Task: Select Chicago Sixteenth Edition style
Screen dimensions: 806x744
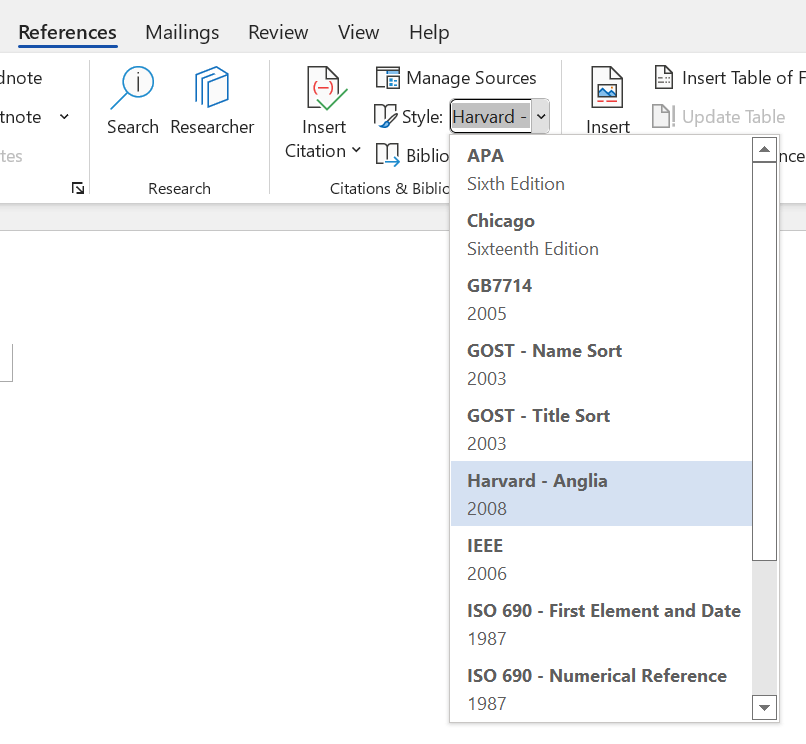Action: pos(601,234)
